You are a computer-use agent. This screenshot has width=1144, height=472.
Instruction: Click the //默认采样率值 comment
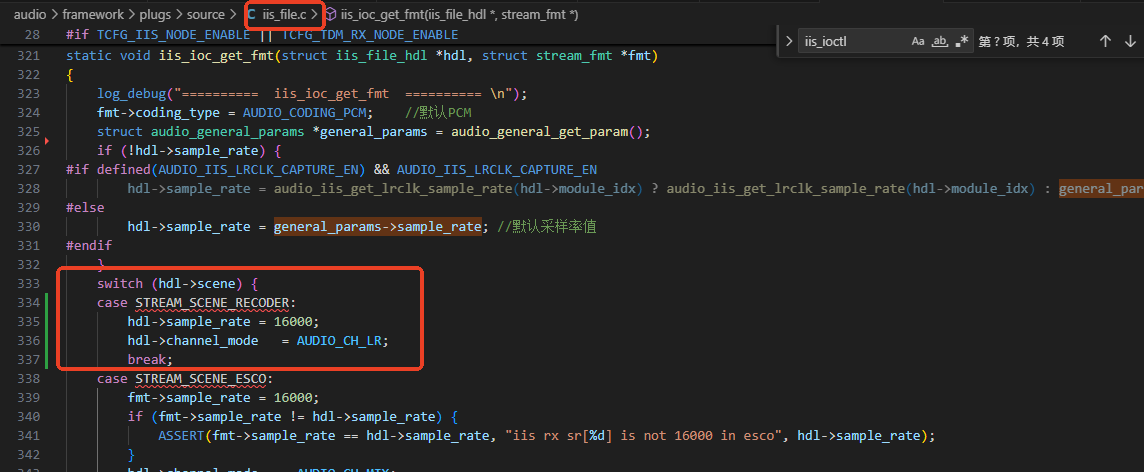tap(546, 226)
